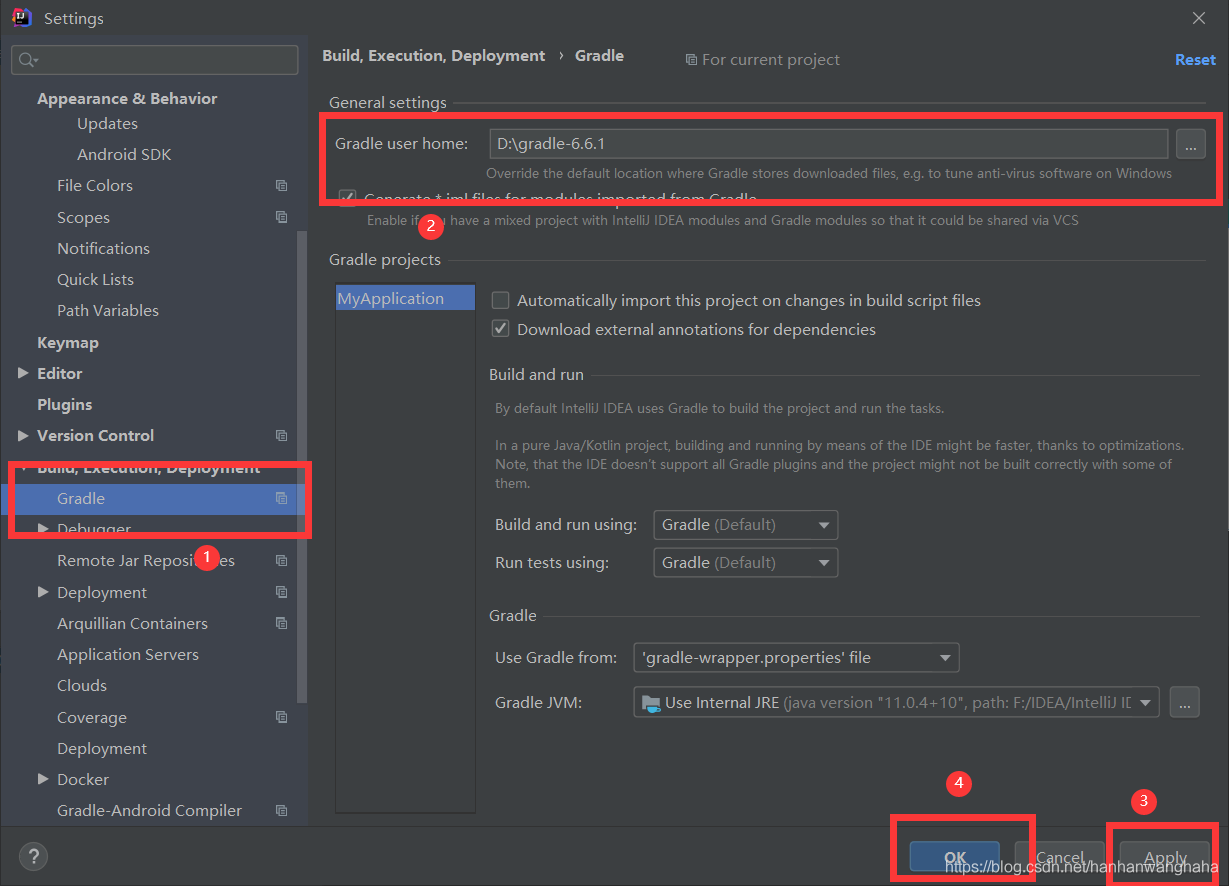Screen dimensions: 1229x886
Task: Click per-project icon beside Scopes
Action: tap(281, 217)
